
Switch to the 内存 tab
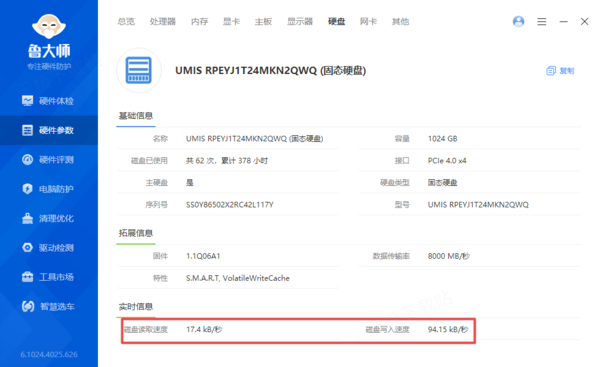coord(199,21)
